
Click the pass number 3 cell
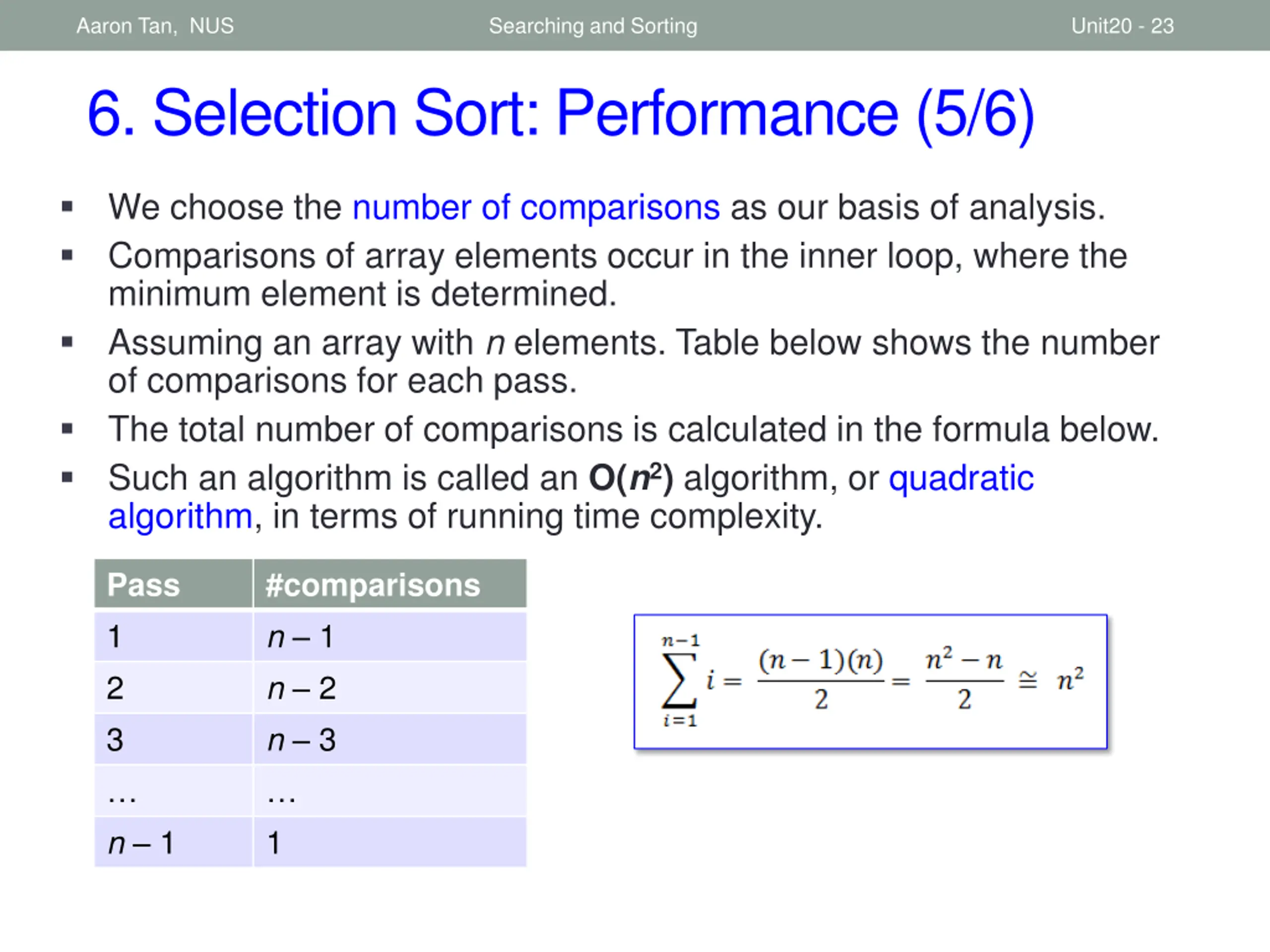[x=174, y=740]
